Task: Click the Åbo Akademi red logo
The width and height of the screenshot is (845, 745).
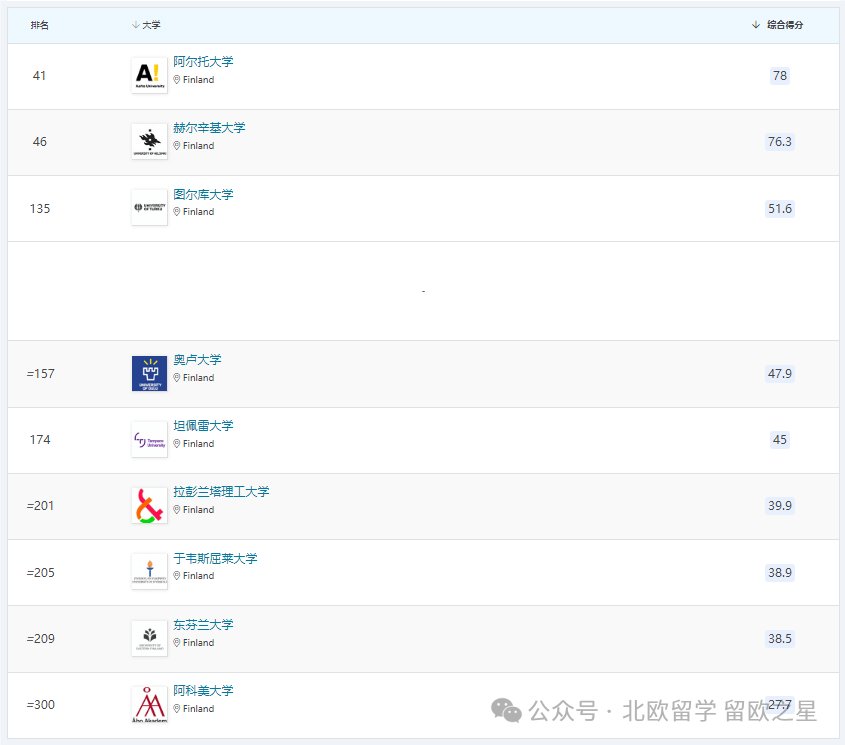Action: [149, 704]
